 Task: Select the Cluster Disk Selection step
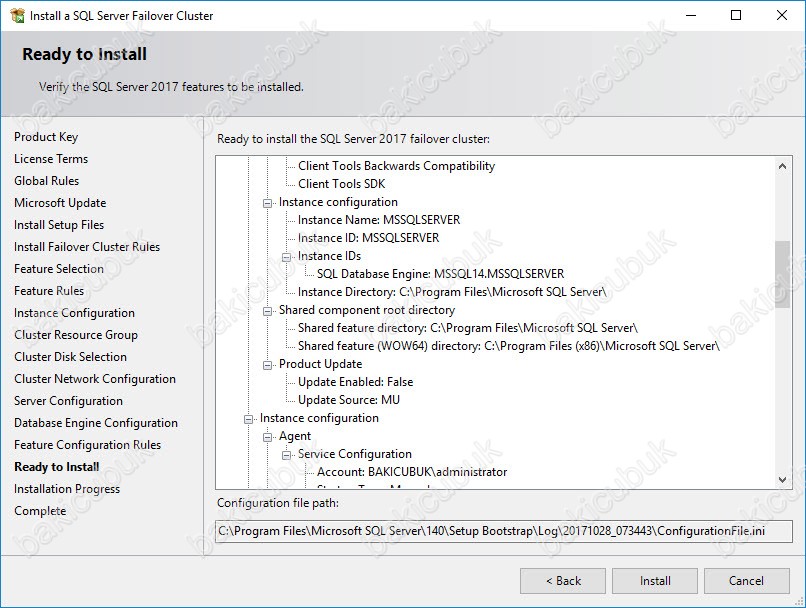(x=70, y=357)
